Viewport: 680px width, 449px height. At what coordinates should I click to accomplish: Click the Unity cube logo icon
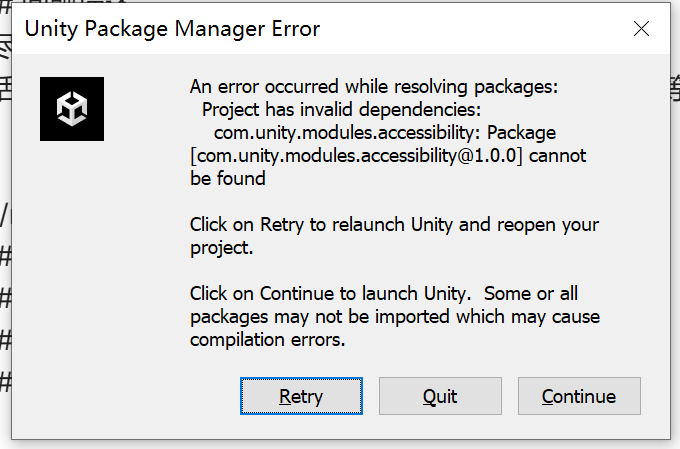click(72, 109)
